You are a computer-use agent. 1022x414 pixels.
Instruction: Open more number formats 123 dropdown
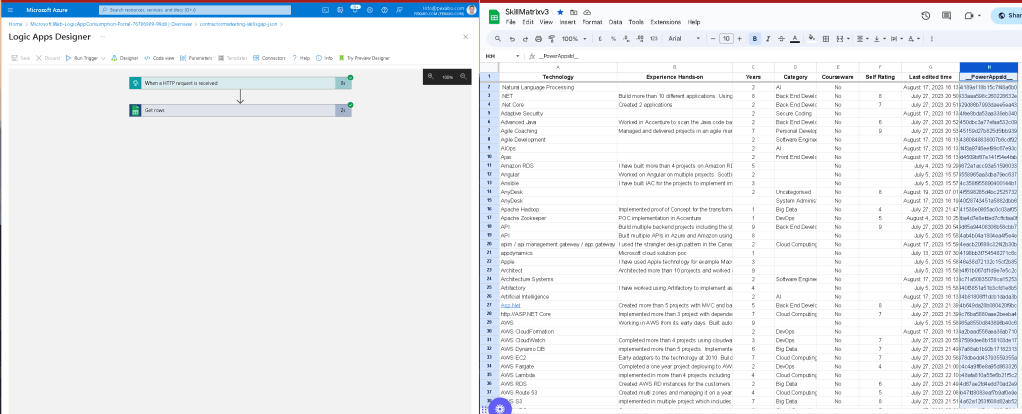(654, 38)
